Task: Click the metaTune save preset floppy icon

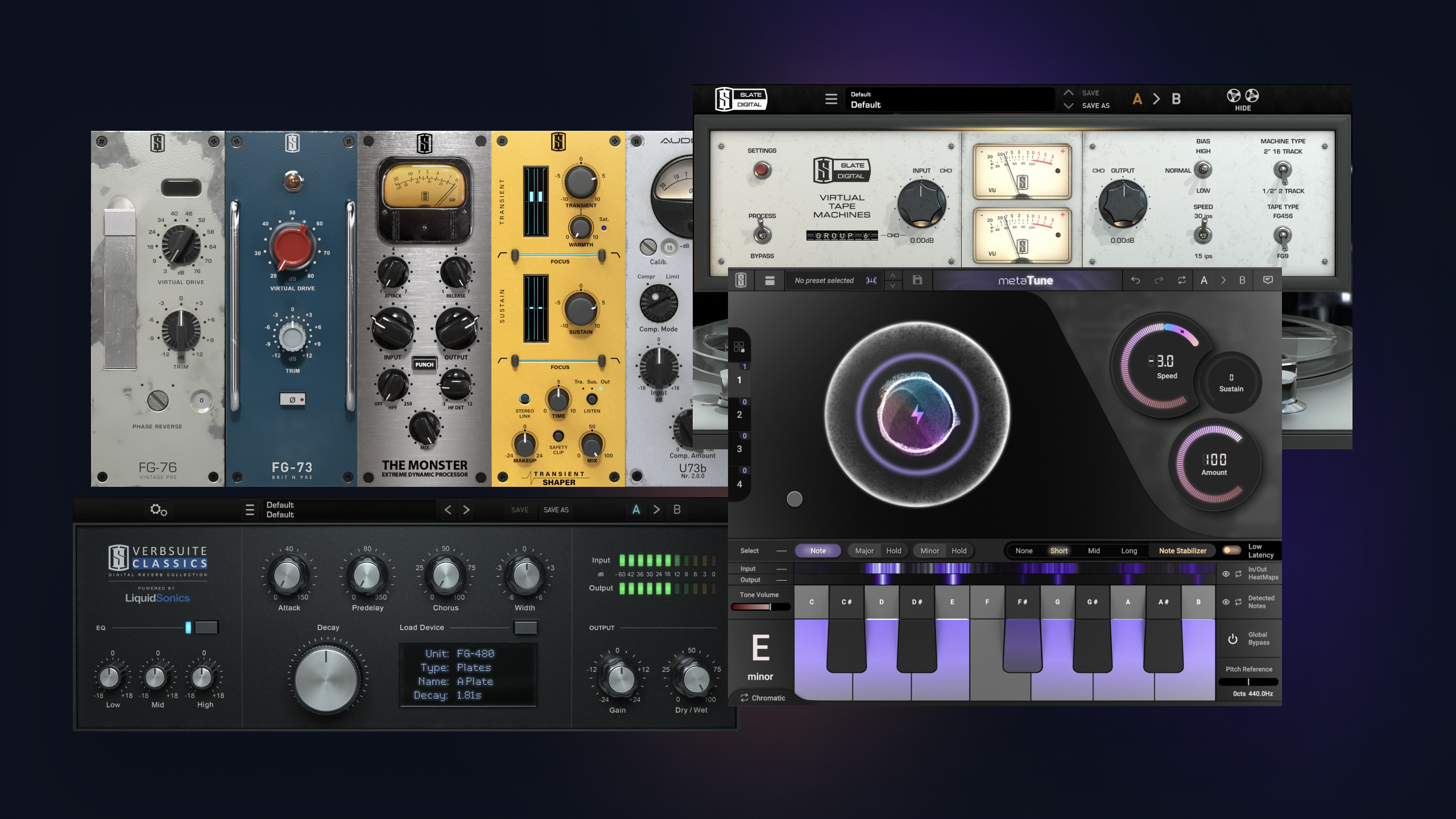Action: pyautogui.click(x=917, y=280)
